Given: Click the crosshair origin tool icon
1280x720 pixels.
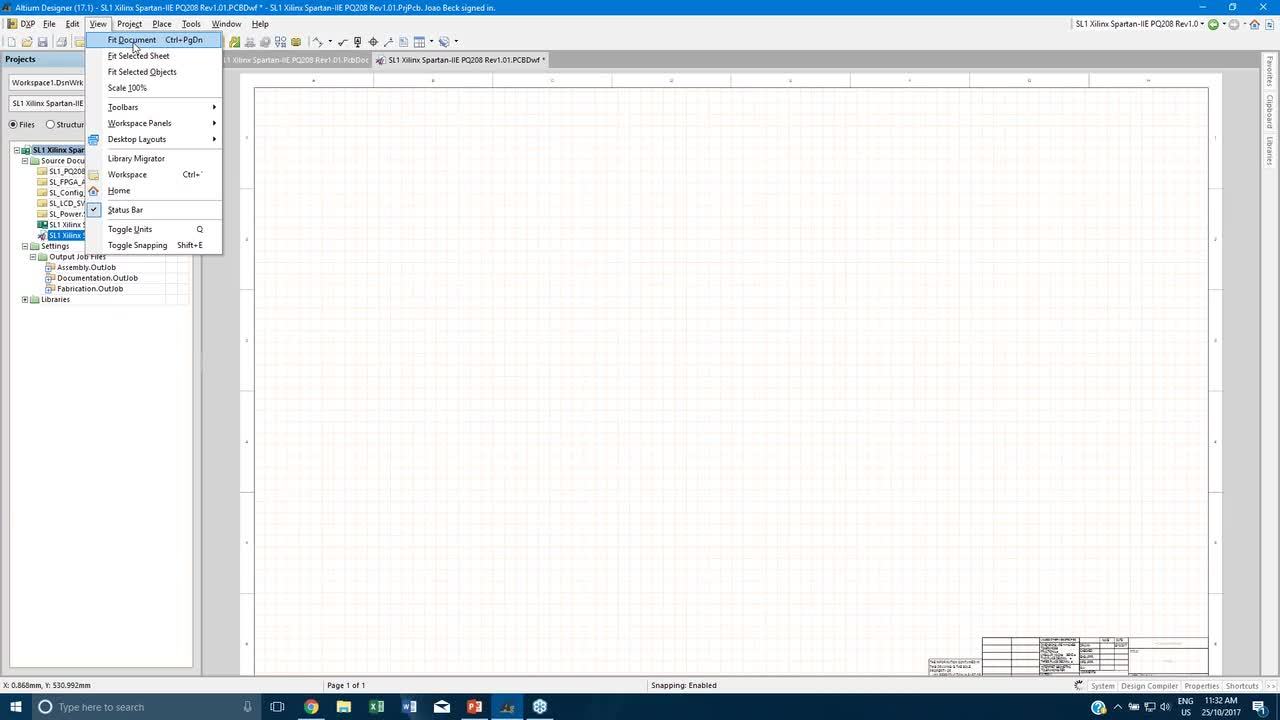Looking at the screenshot, I should (373, 42).
